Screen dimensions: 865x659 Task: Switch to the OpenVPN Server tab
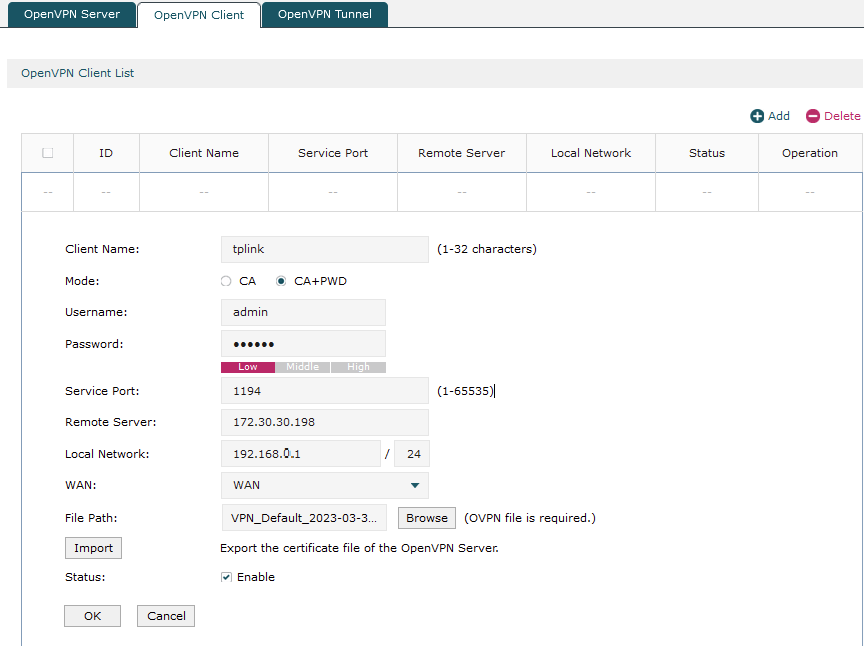click(72, 14)
